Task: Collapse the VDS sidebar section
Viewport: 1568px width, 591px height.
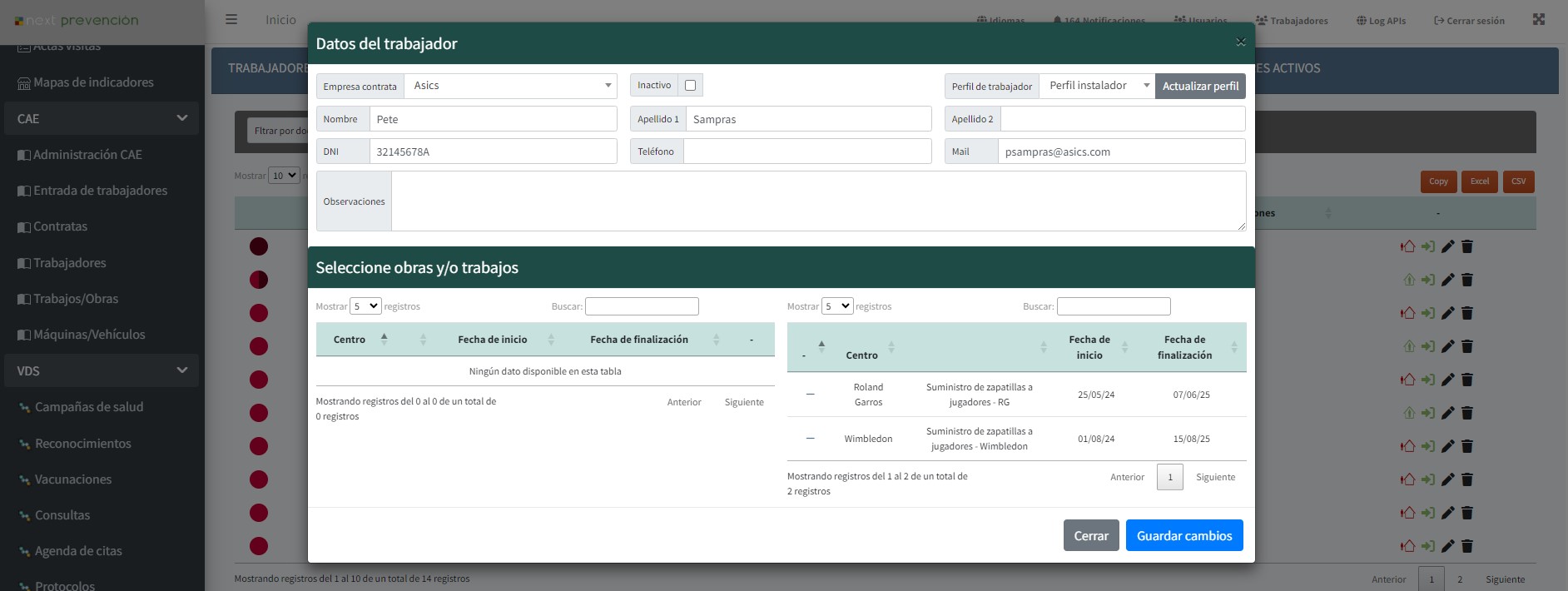Action: pyautogui.click(x=102, y=370)
